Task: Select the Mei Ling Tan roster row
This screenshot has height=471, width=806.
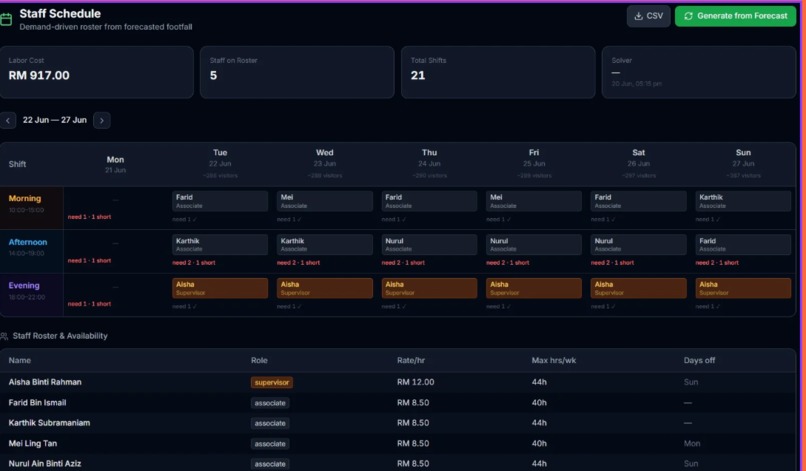Action: (x=398, y=443)
